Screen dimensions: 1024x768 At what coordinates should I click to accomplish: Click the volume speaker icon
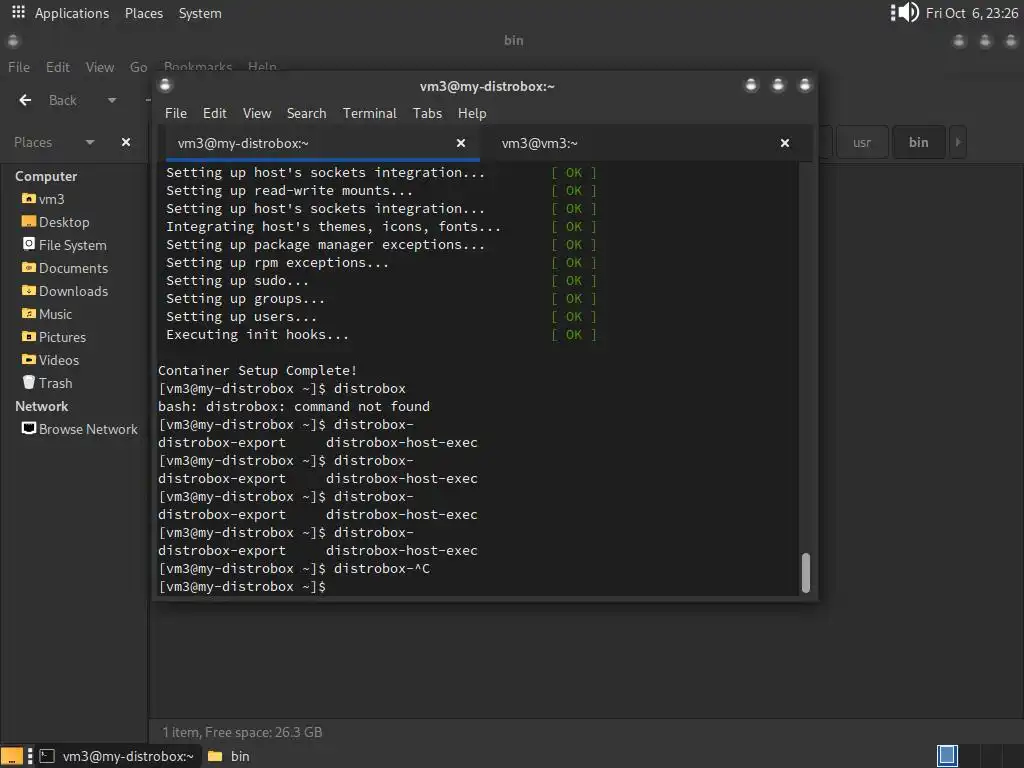pyautogui.click(x=909, y=12)
